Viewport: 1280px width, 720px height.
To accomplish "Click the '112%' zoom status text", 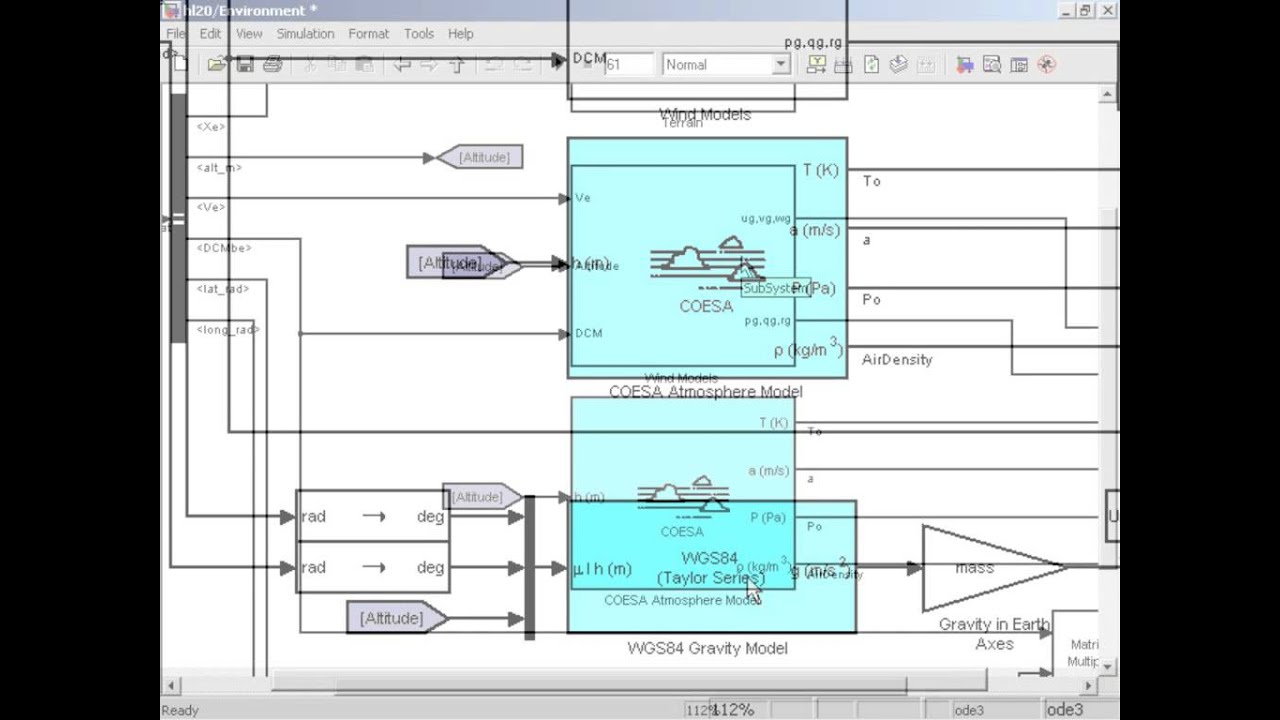I will (732, 710).
